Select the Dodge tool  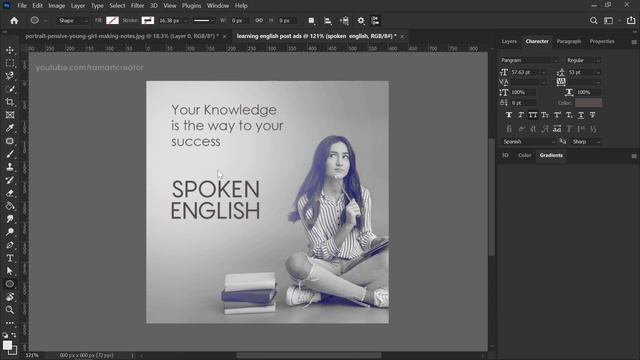pyautogui.click(x=10, y=232)
